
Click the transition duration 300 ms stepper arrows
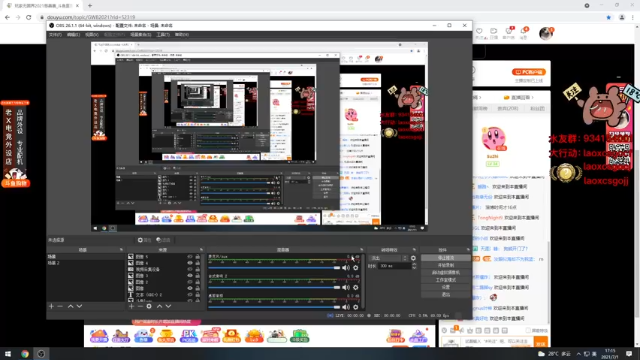[x=414, y=266]
